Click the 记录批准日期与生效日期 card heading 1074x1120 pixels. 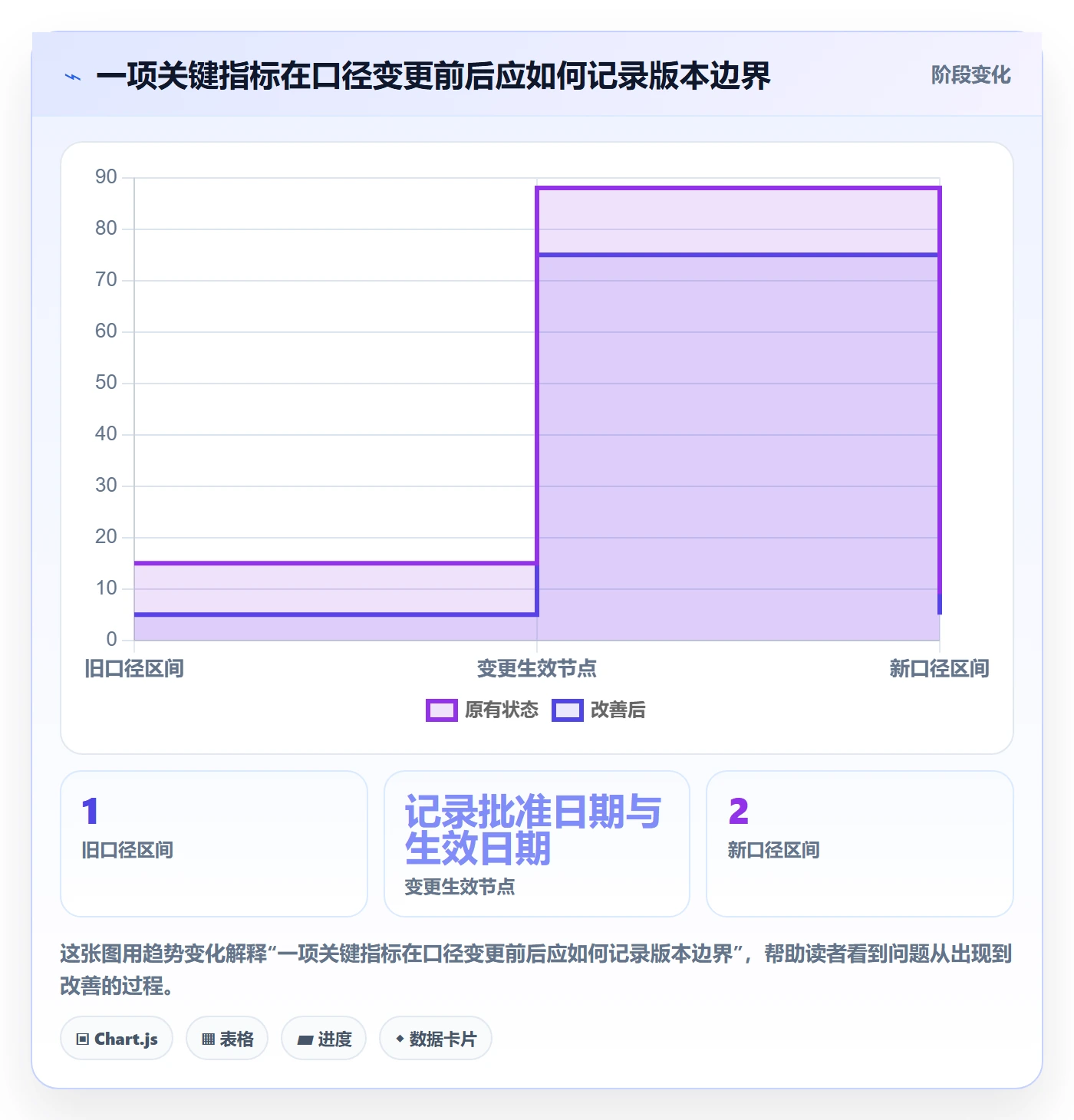click(x=533, y=830)
